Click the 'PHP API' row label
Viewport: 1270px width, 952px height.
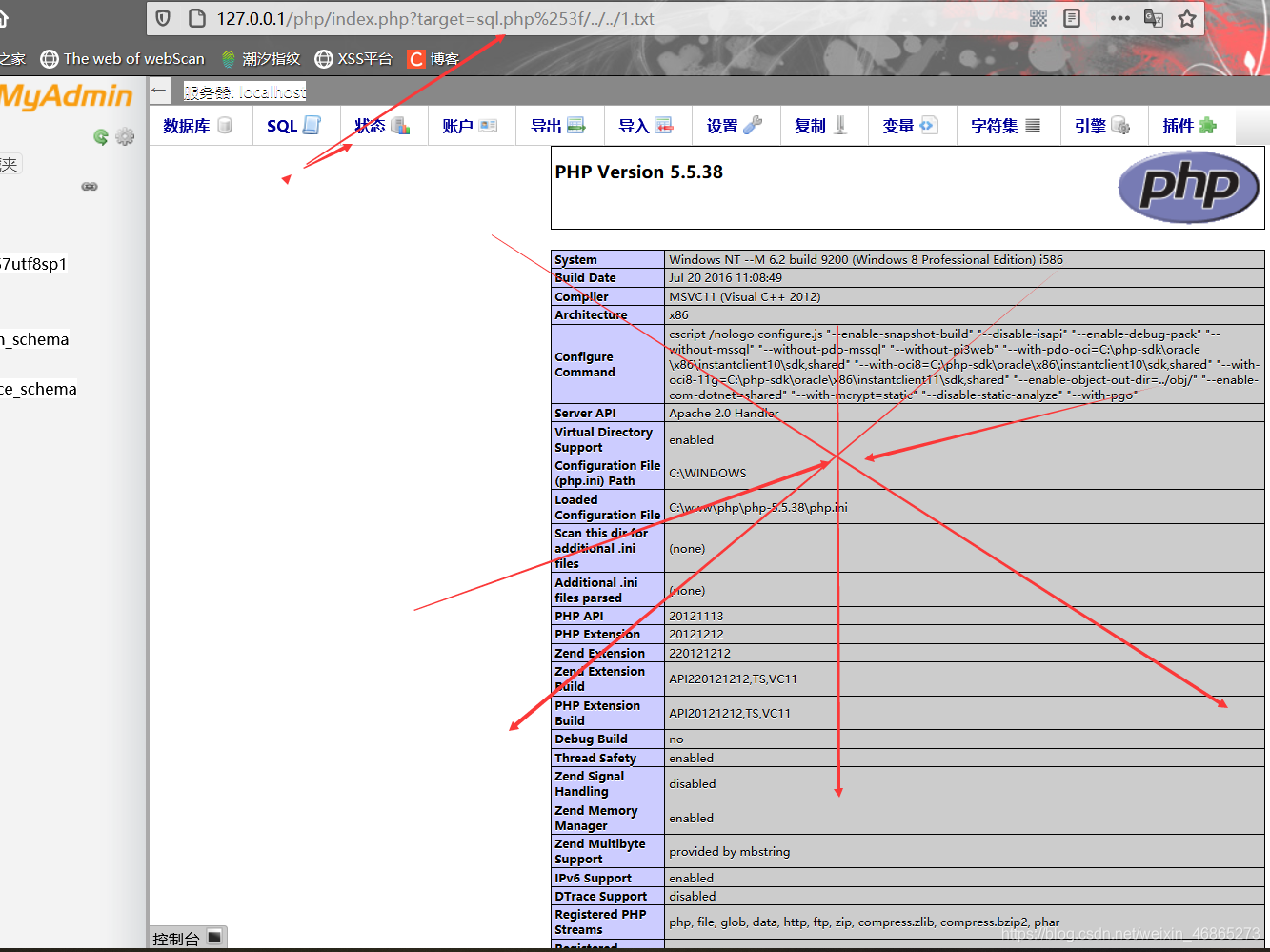click(x=579, y=617)
